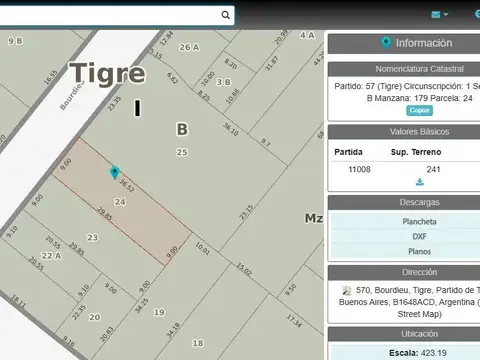Click the 20.63 dimension label
This screenshot has width=480, height=360.
(107, 334)
